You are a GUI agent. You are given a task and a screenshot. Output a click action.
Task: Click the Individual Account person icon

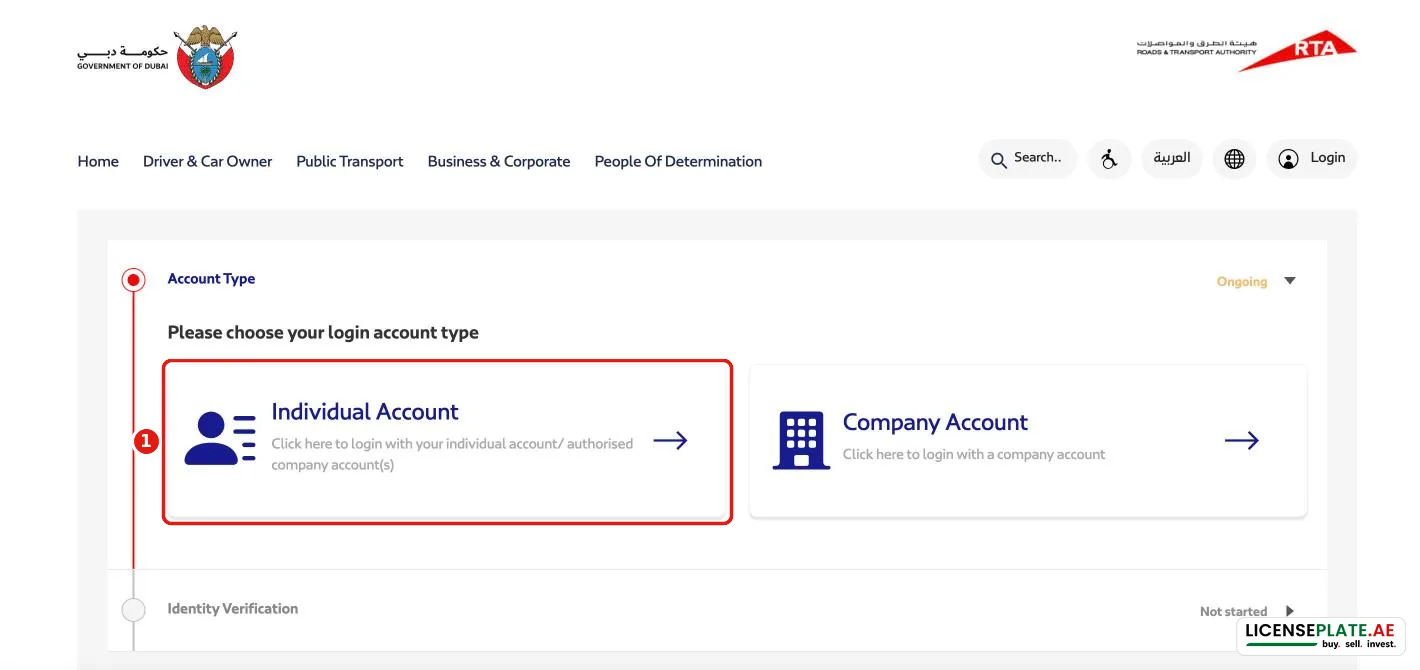221,439
